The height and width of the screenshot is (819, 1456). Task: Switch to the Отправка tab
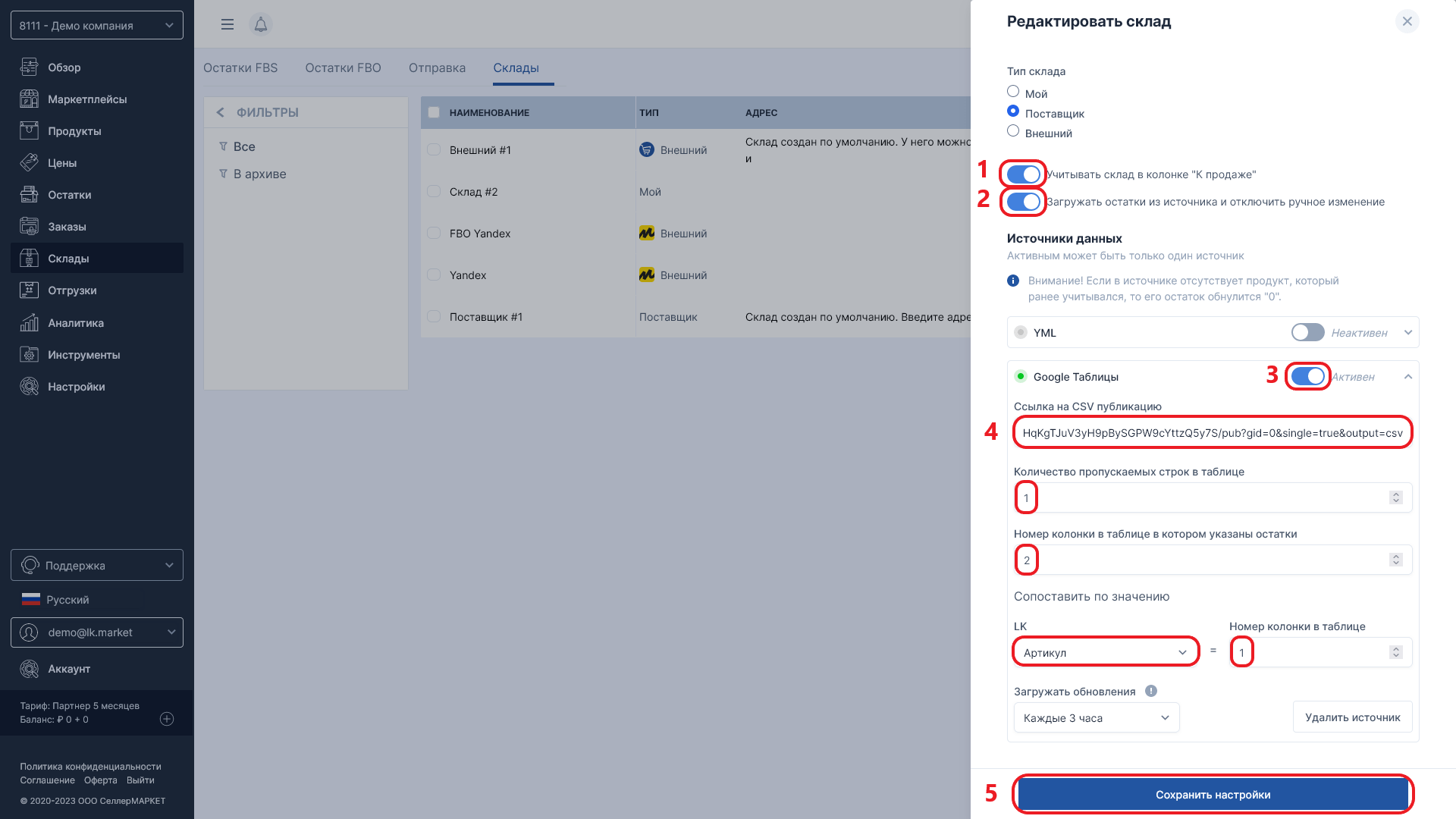tap(437, 67)
